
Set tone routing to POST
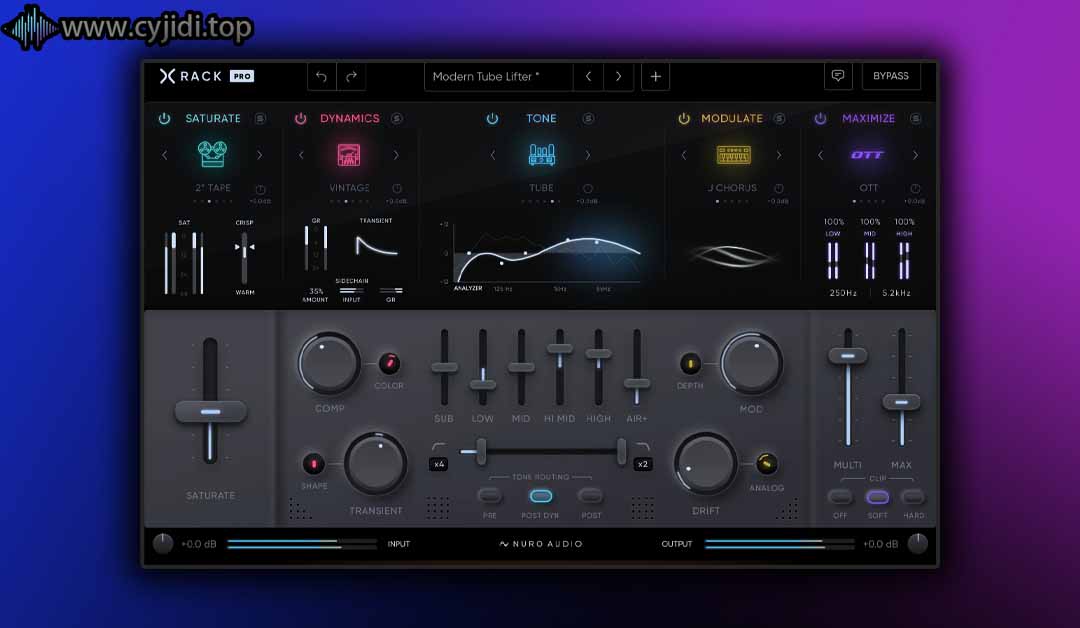tap(591, 495)
